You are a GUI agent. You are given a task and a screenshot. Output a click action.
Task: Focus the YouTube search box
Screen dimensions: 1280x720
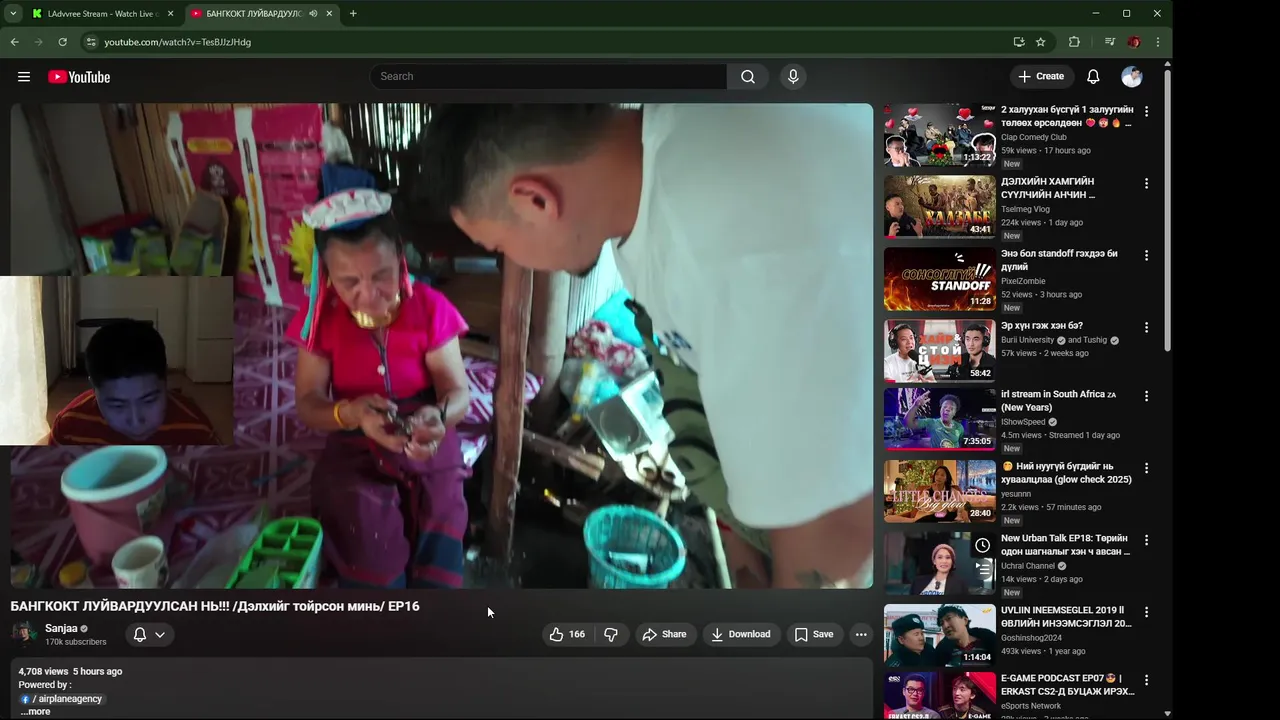(549, 77)
